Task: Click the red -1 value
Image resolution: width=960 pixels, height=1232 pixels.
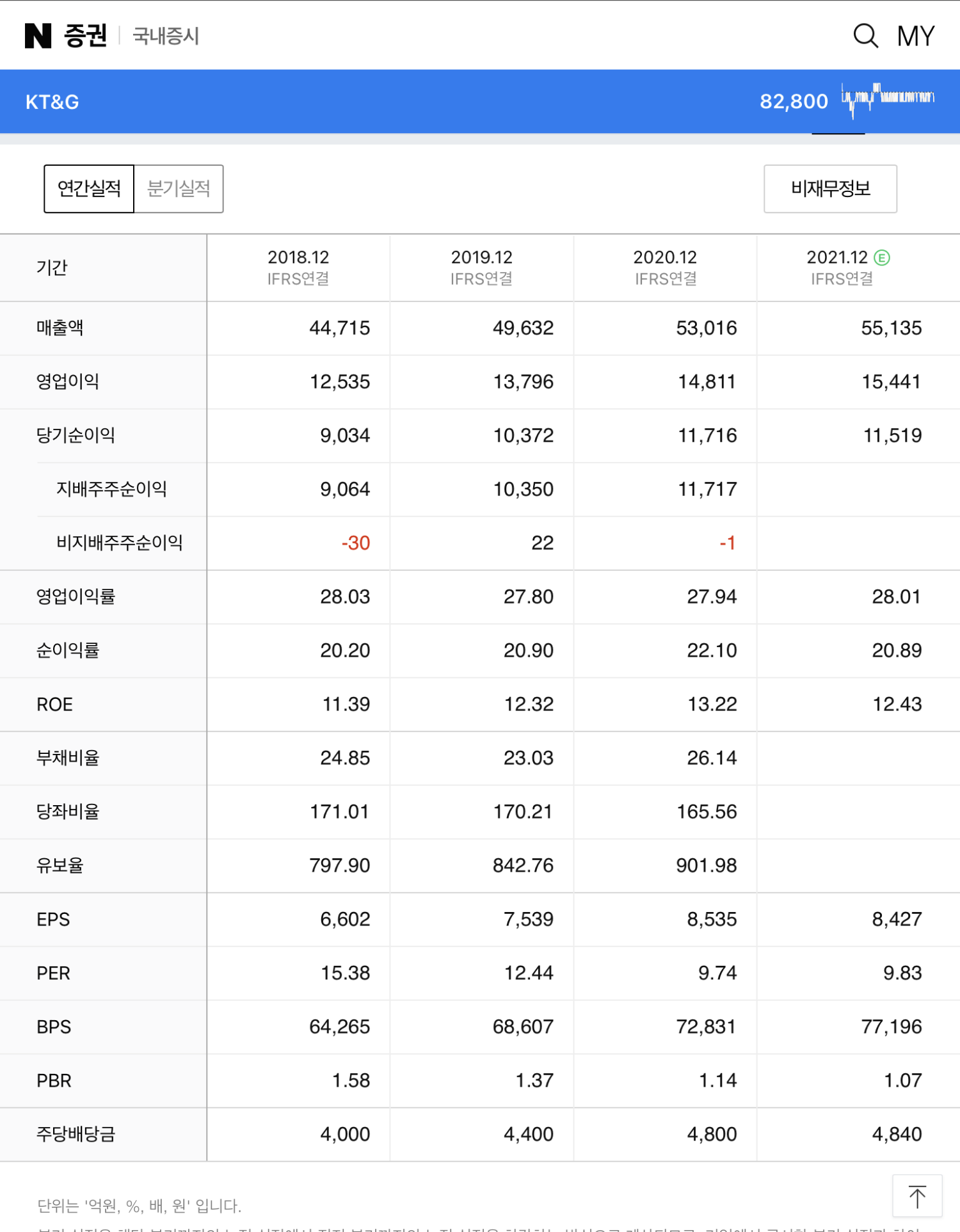Action: pyautogui.click(x=728, y=543)
